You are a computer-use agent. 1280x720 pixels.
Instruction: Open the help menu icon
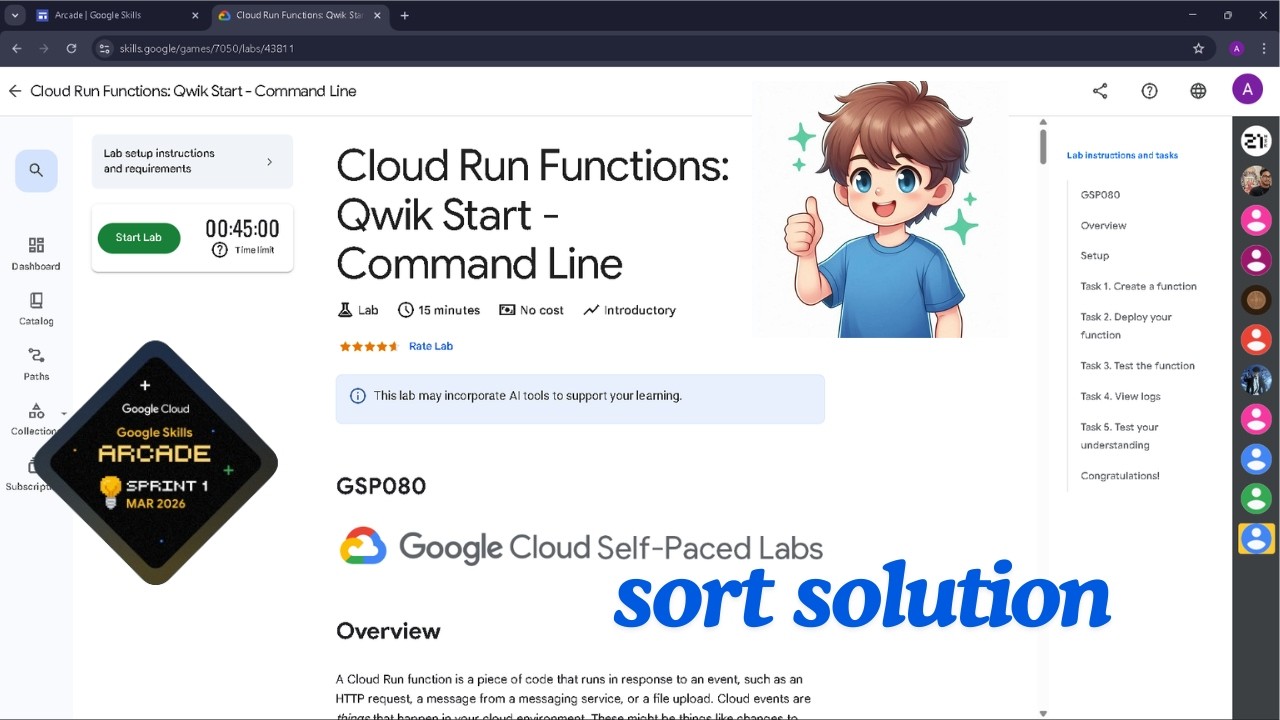1149,91
